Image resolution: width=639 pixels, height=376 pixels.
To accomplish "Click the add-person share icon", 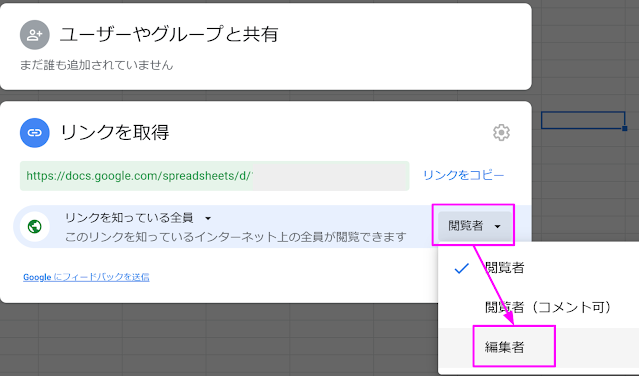I will click(35, 35).
